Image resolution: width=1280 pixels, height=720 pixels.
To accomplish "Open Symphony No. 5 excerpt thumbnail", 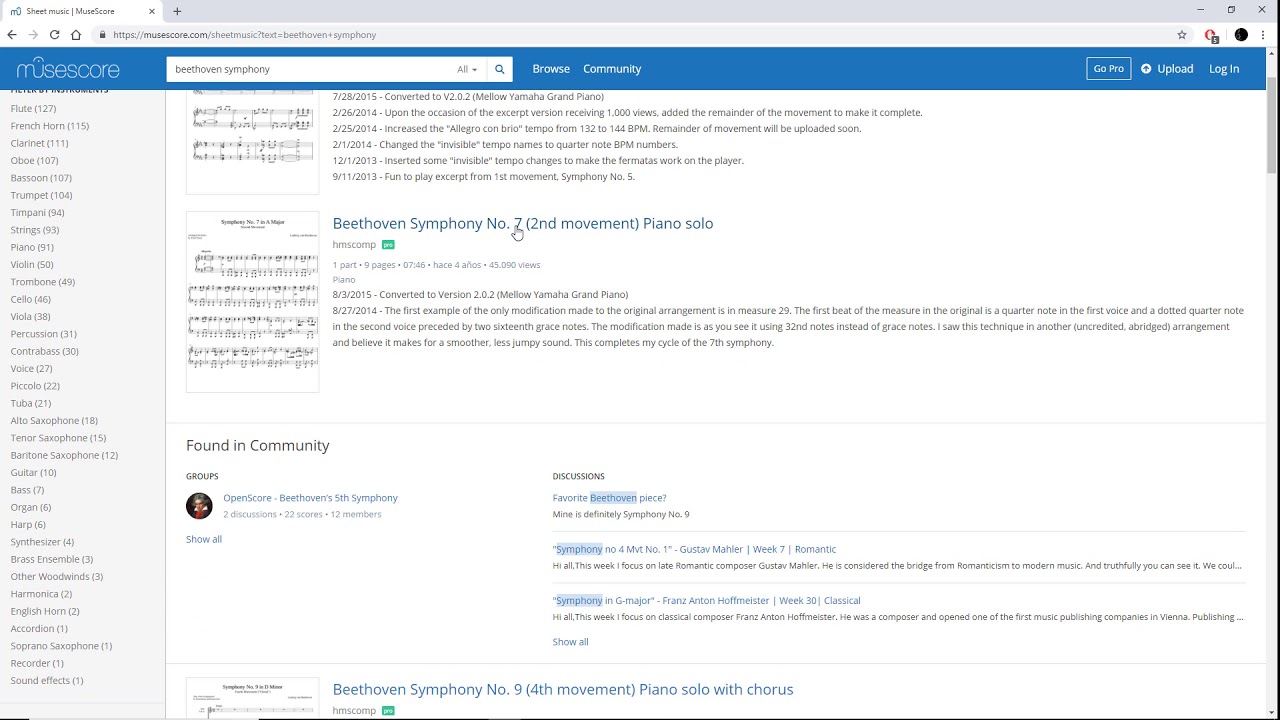I will click(x=252, y=141).
